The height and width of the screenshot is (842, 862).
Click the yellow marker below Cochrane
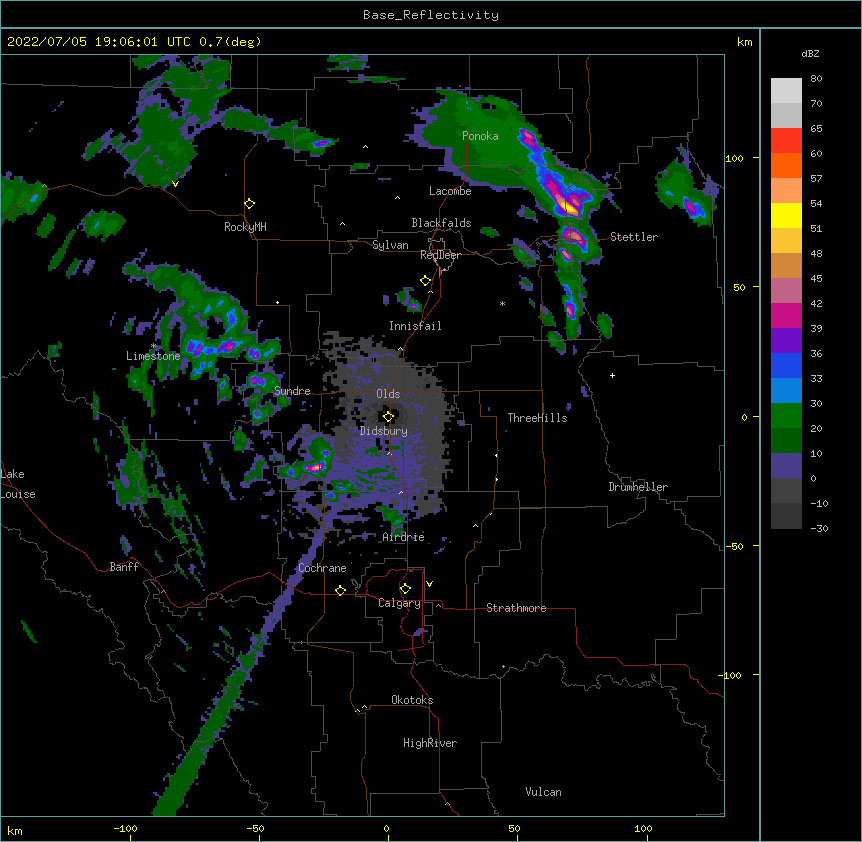point(340,590)
